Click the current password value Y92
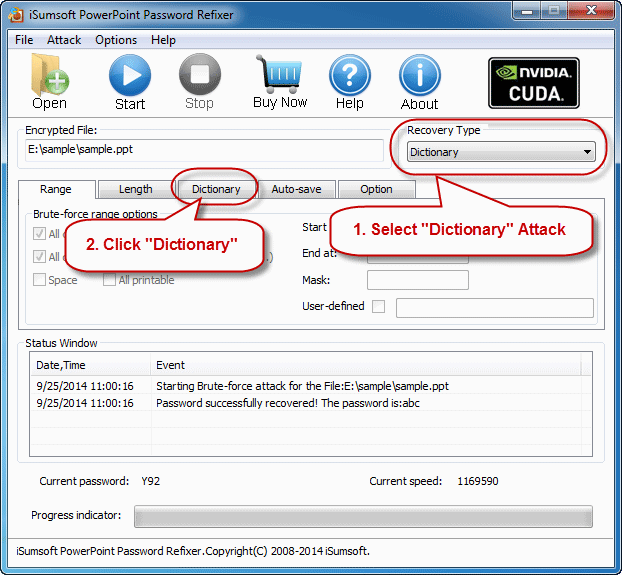The height and width of the screenshot is (575, 622). (151, 481)
